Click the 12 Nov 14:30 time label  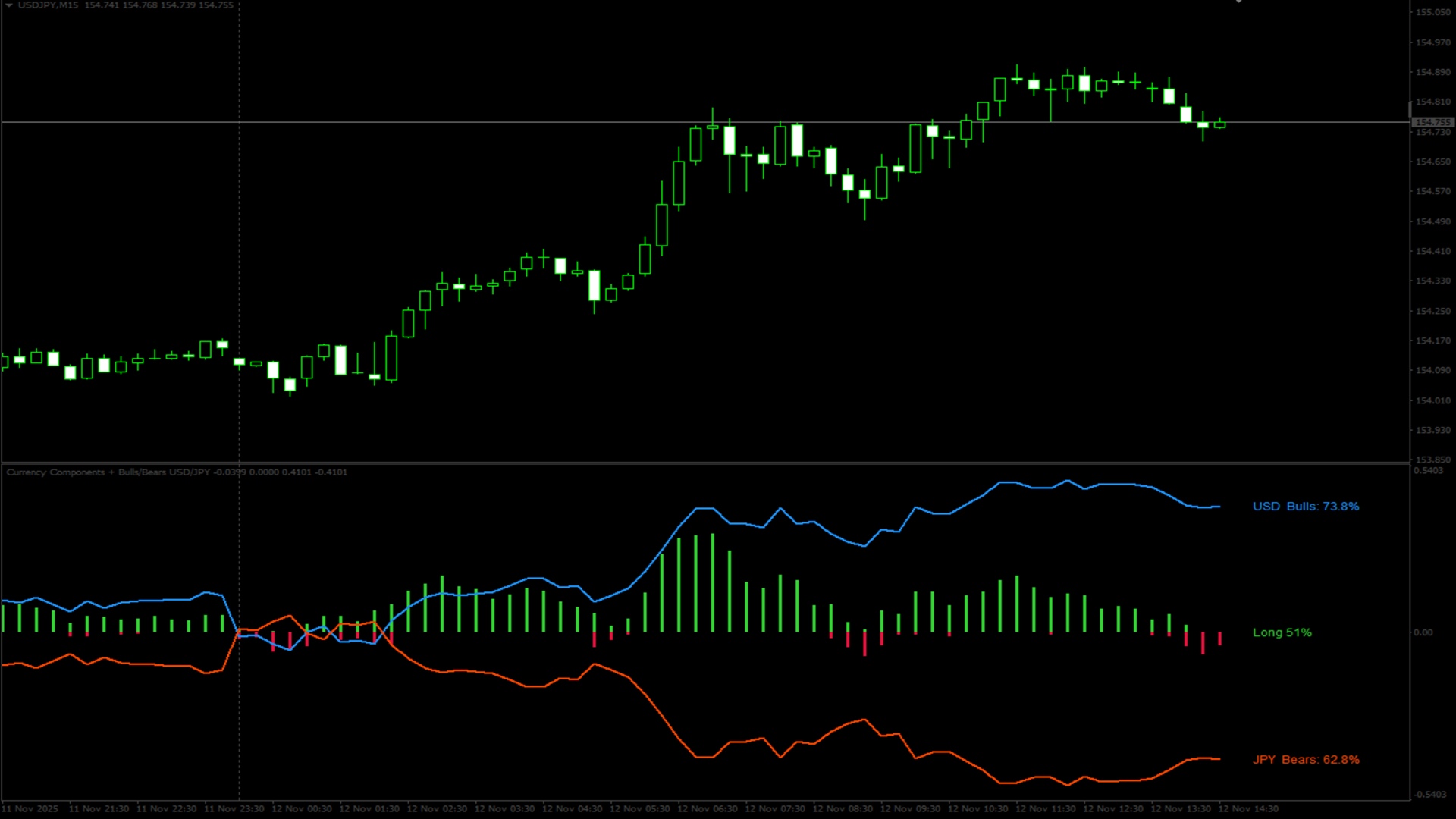tap(1248, 809)
